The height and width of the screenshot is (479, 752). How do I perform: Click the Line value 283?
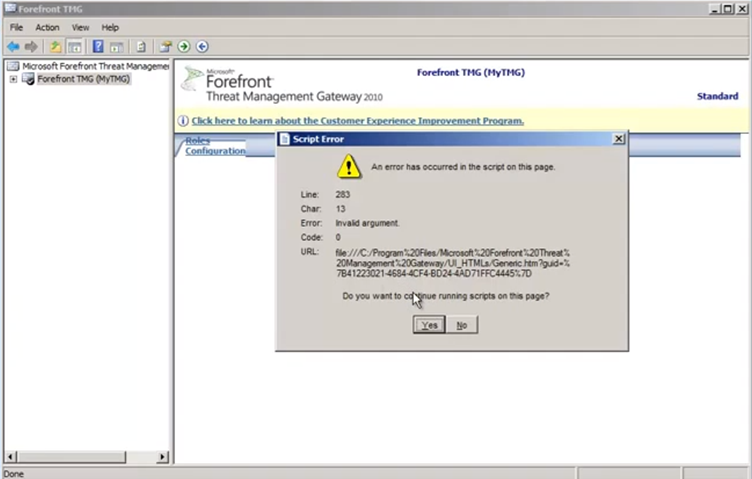342,194
